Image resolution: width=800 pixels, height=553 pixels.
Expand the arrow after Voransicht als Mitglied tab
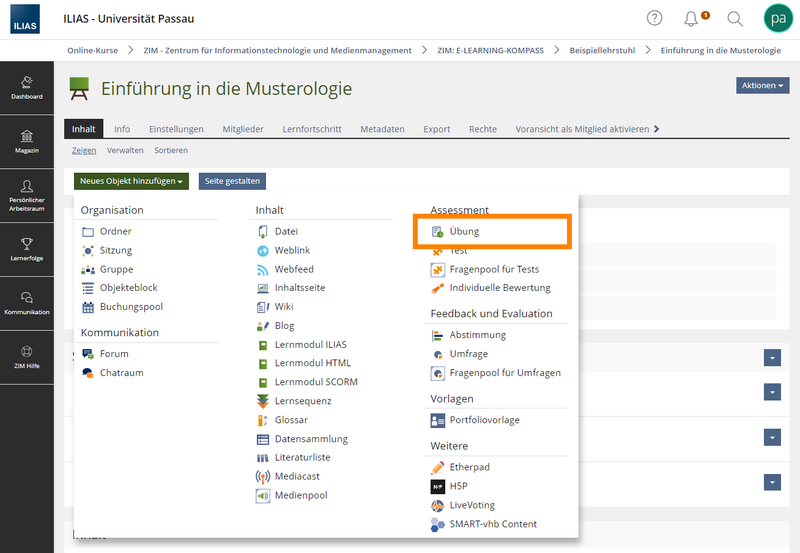(656, 129)
